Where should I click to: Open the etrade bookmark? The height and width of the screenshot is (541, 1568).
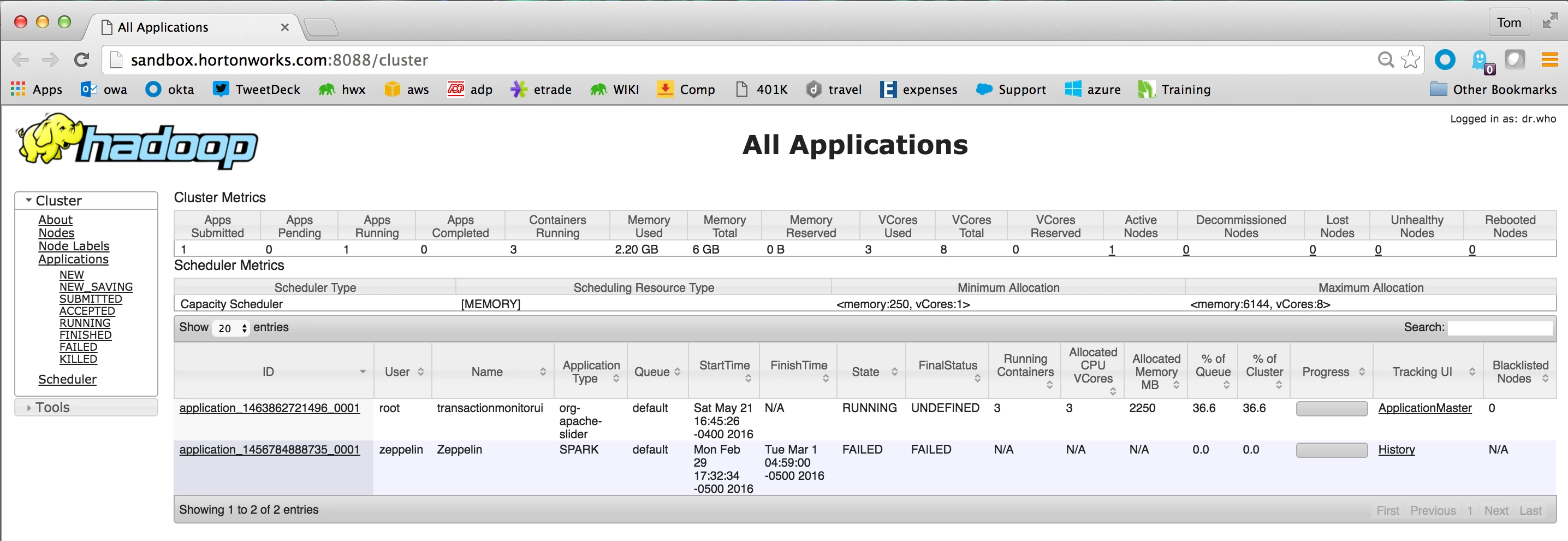(x=541, y=89)
